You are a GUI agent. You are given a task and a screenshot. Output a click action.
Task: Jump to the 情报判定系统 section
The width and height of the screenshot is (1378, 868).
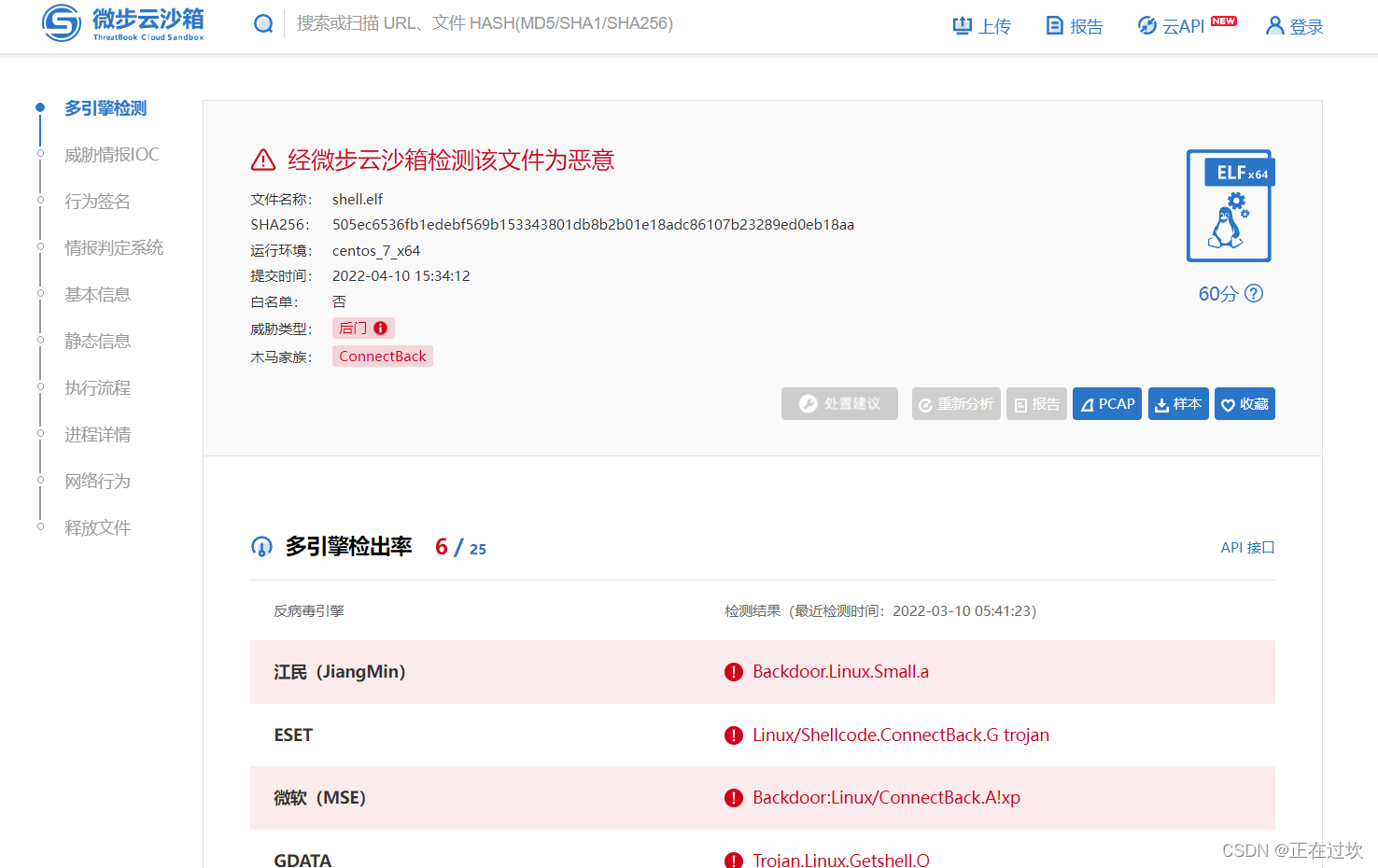(114, 248)
